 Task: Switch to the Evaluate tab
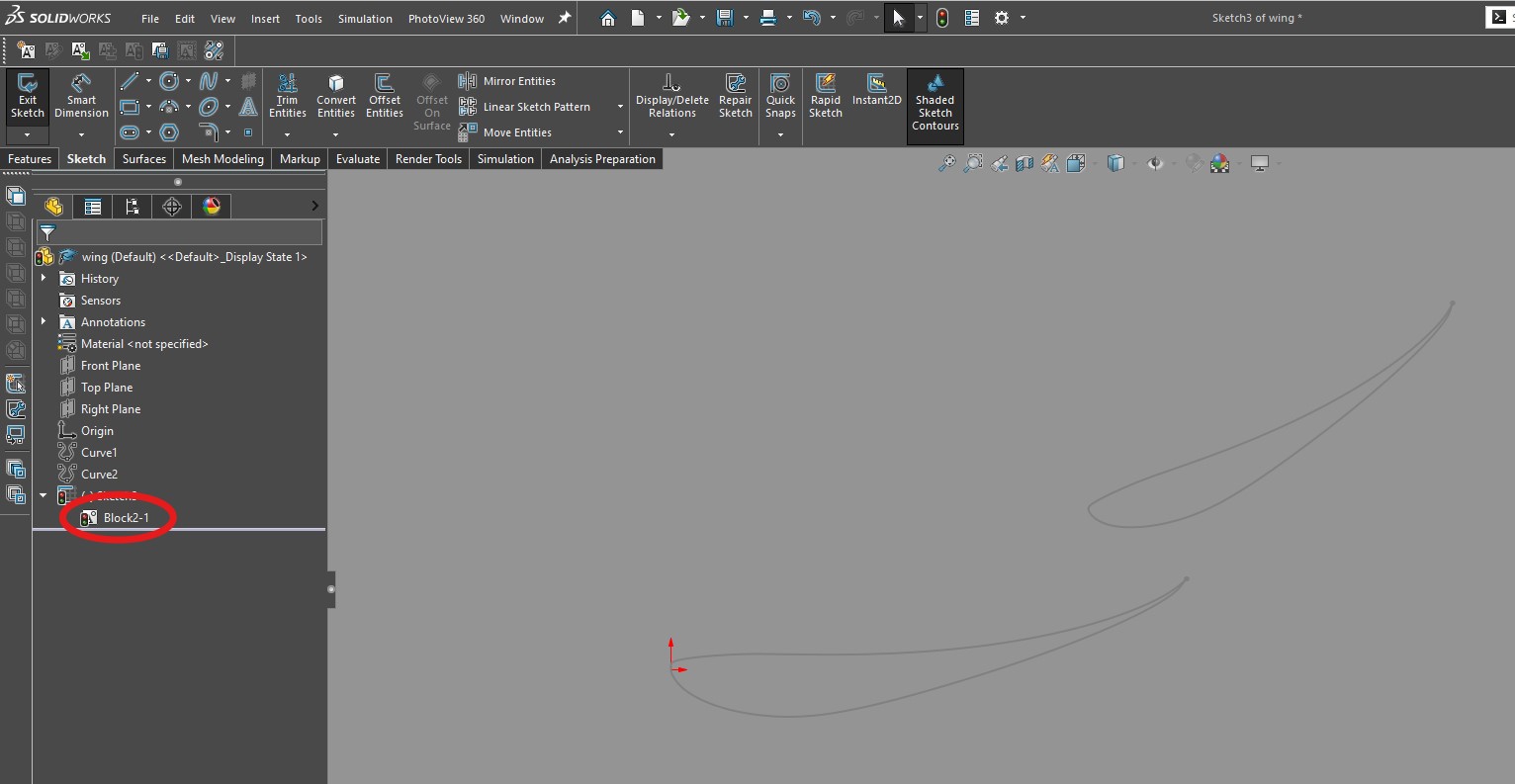(358, 159)
